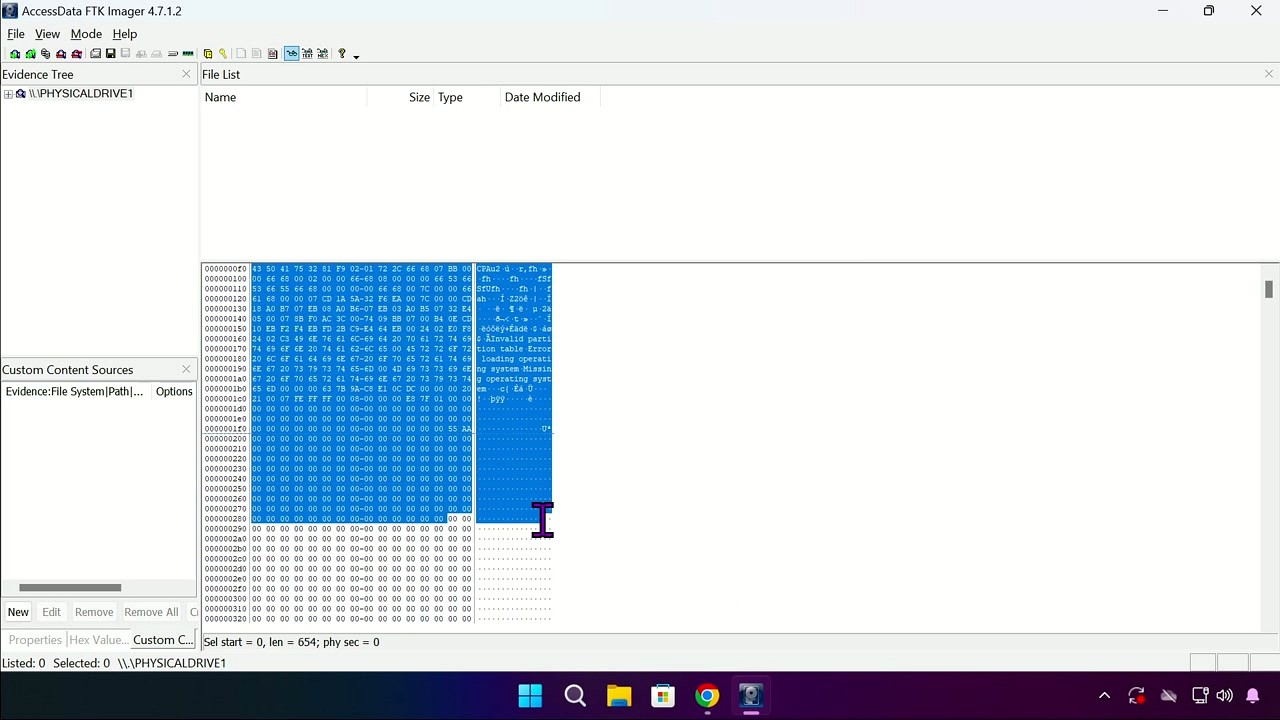Screen dimensions: 1280x720
Task: Open the Help question mark icon
Action: click(x=341, y=53)
